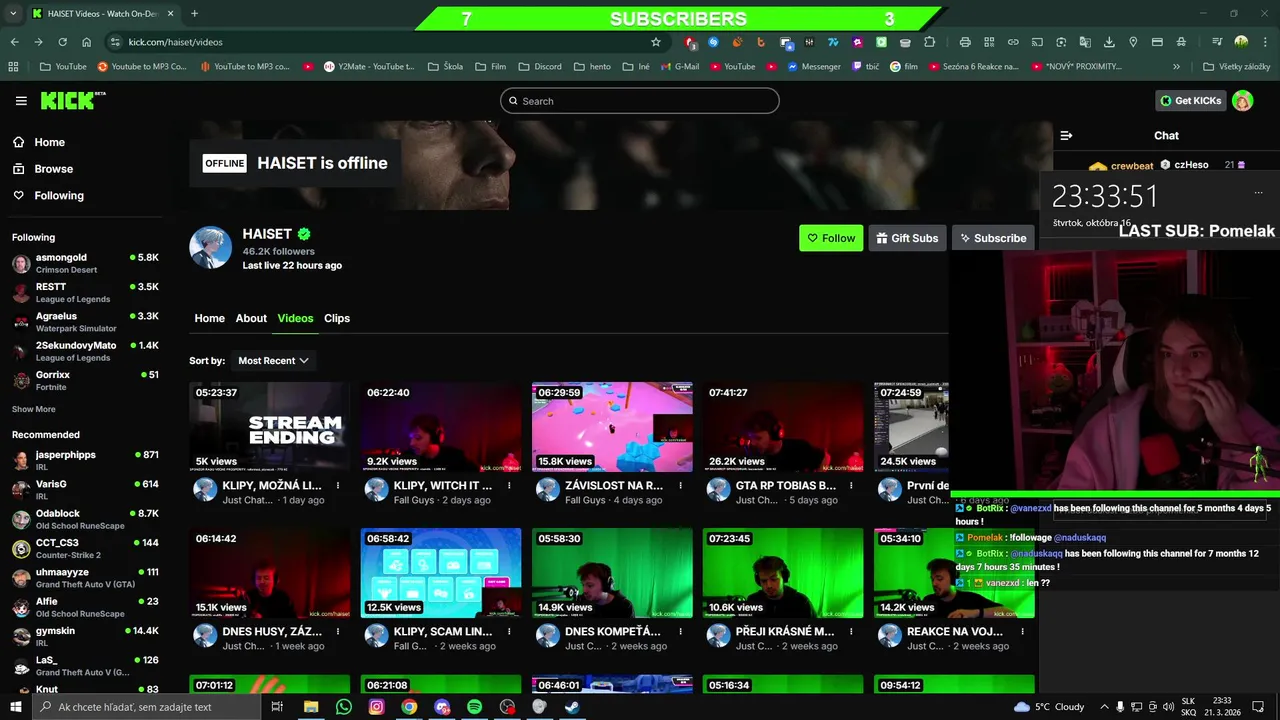
Task: Open the translate icon in Chrome toolbar
Action: tap(1085, 42)
